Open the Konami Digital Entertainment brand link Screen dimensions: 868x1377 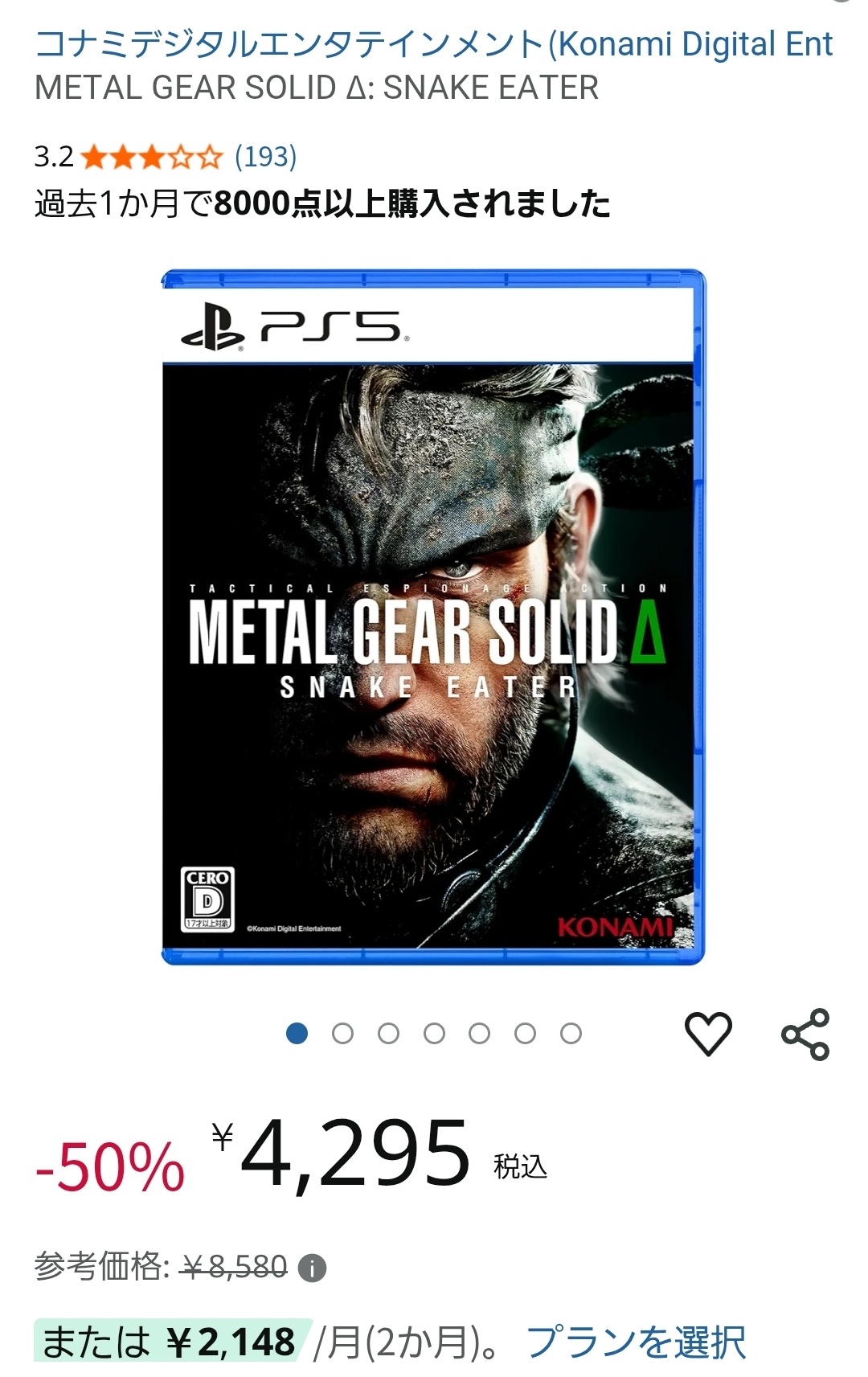pos(434,44)
